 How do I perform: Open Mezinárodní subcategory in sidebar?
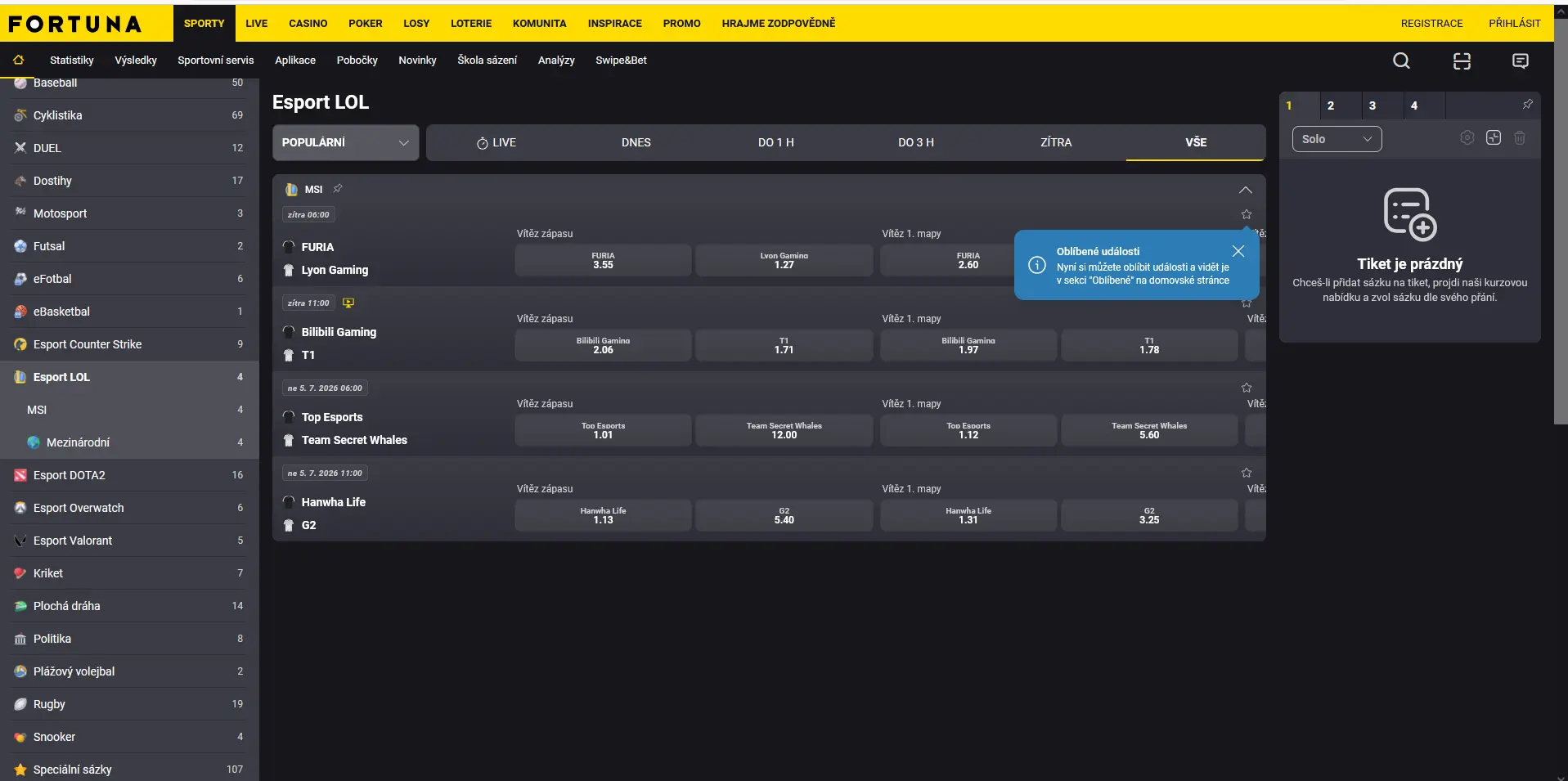point(129,442)
